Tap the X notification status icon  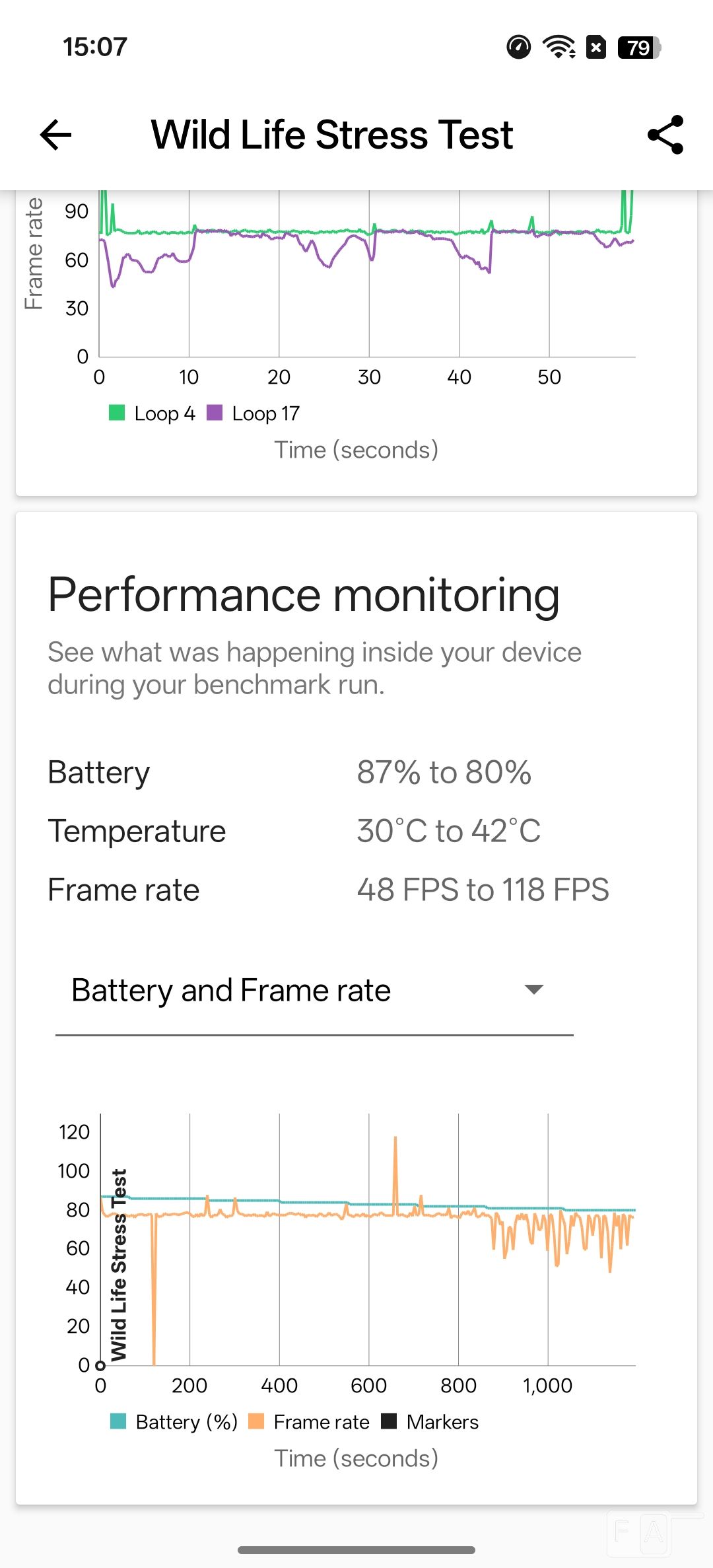[596, 47]
